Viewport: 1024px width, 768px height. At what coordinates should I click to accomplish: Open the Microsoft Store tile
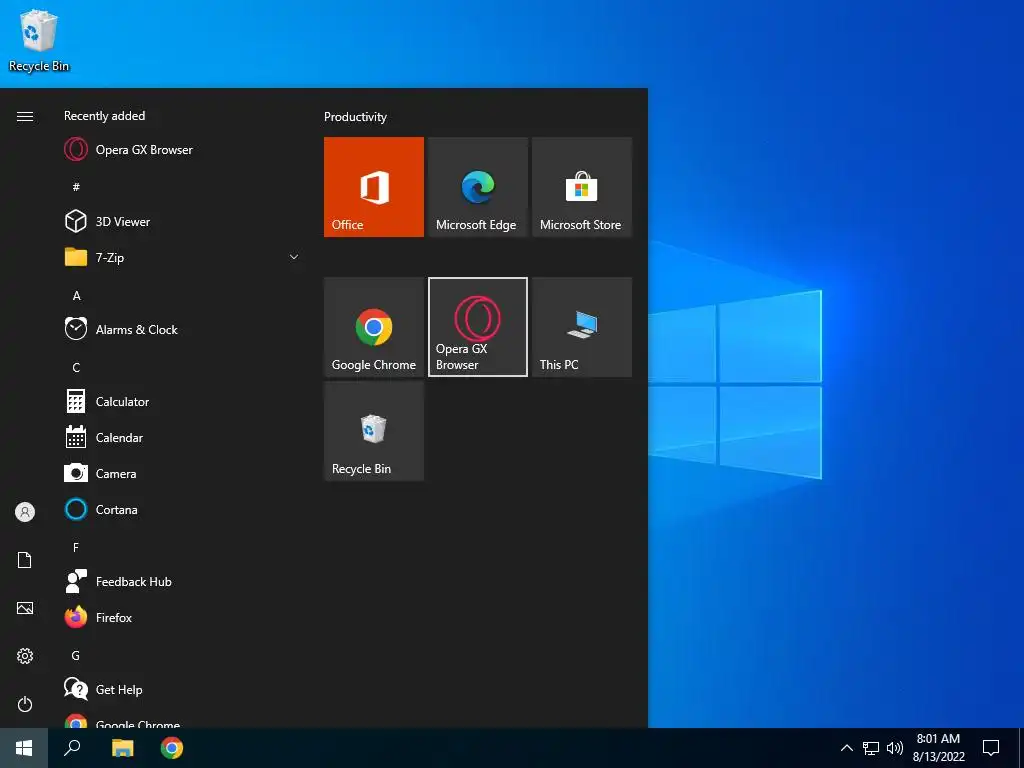[x=582, y=187]
